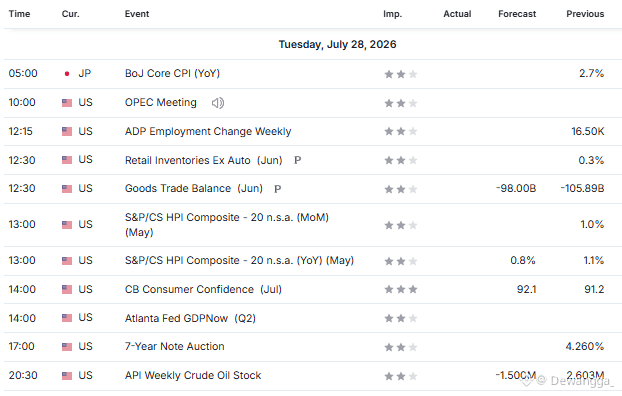Viewport: 622px width, 396px height.
Task: Click the speaker icon beside OPEC Meeting
Action: [218, 103]
